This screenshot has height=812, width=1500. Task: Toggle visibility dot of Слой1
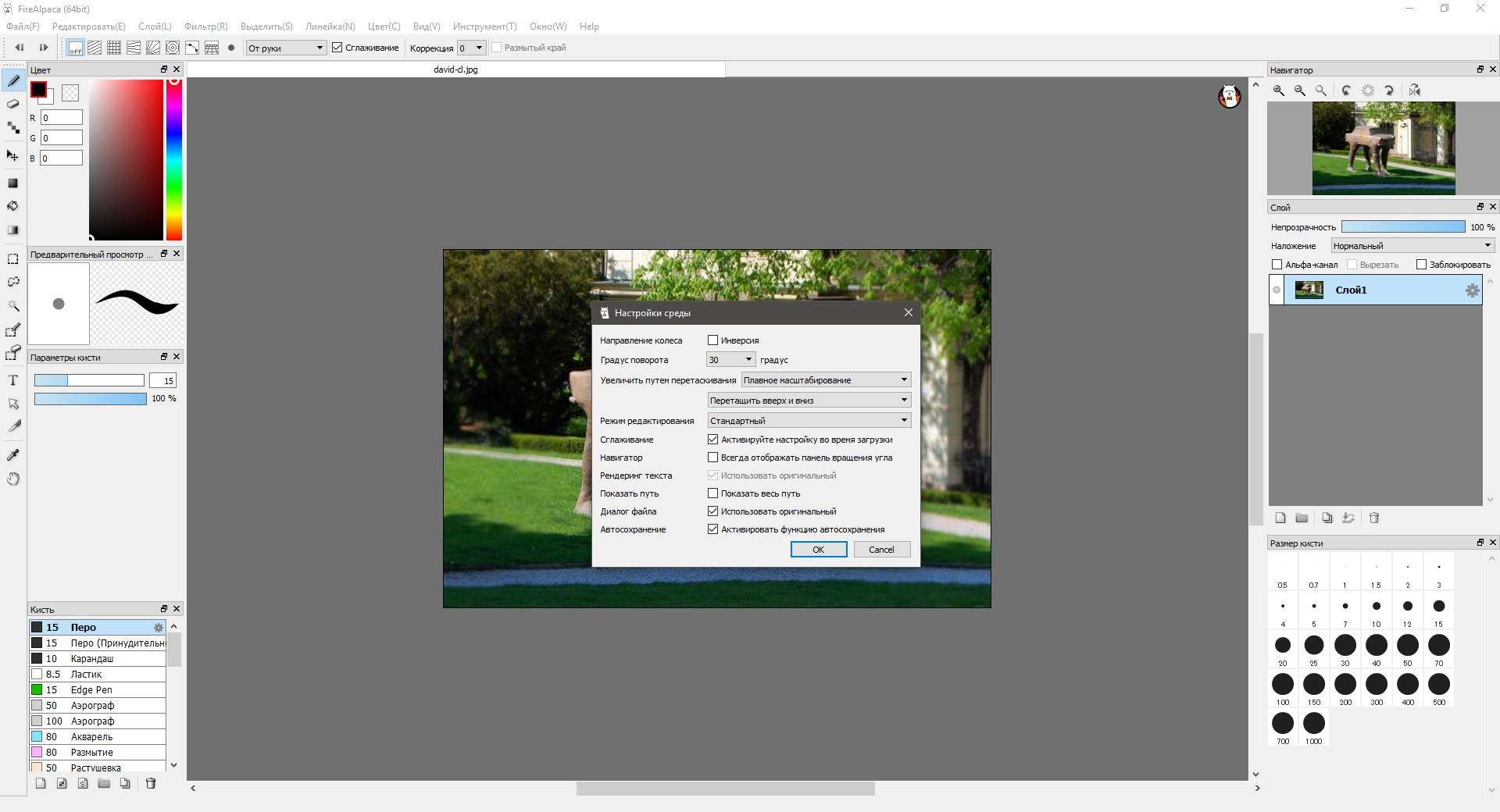click(1277, 290)
